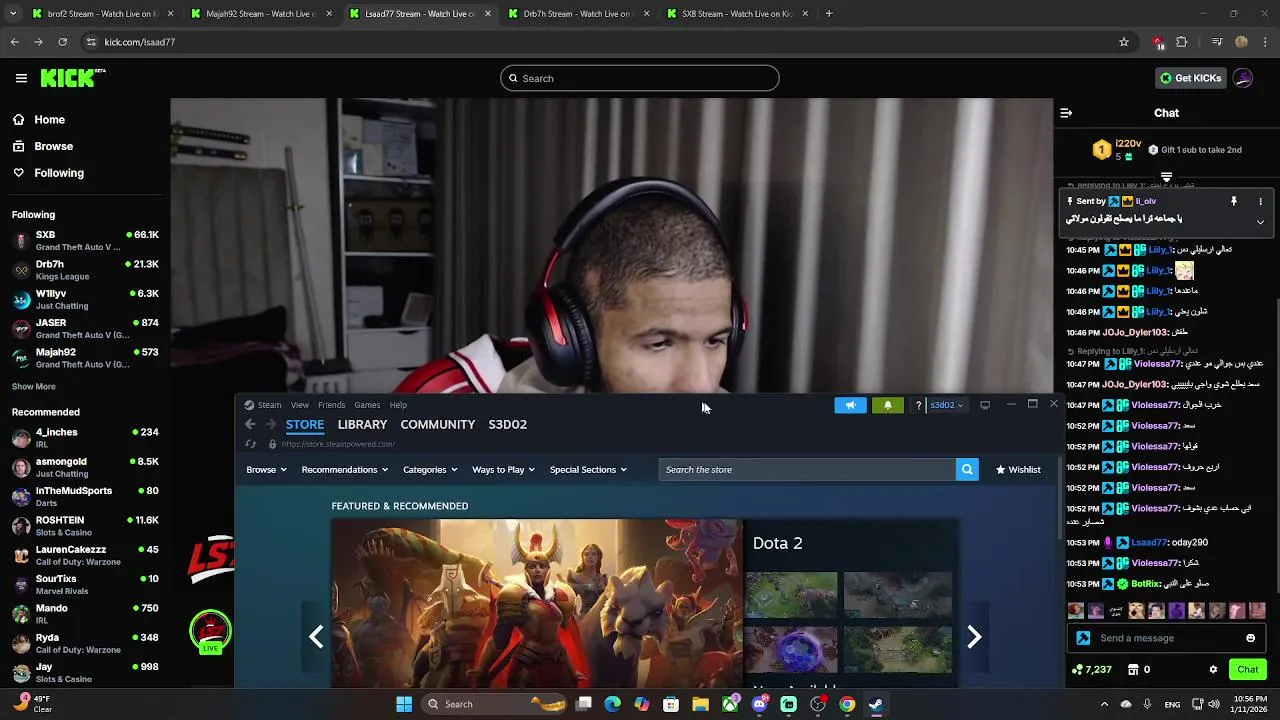Open the Recommendations dropdown in Steam store

pyautogui.click(x=345, y=470)
